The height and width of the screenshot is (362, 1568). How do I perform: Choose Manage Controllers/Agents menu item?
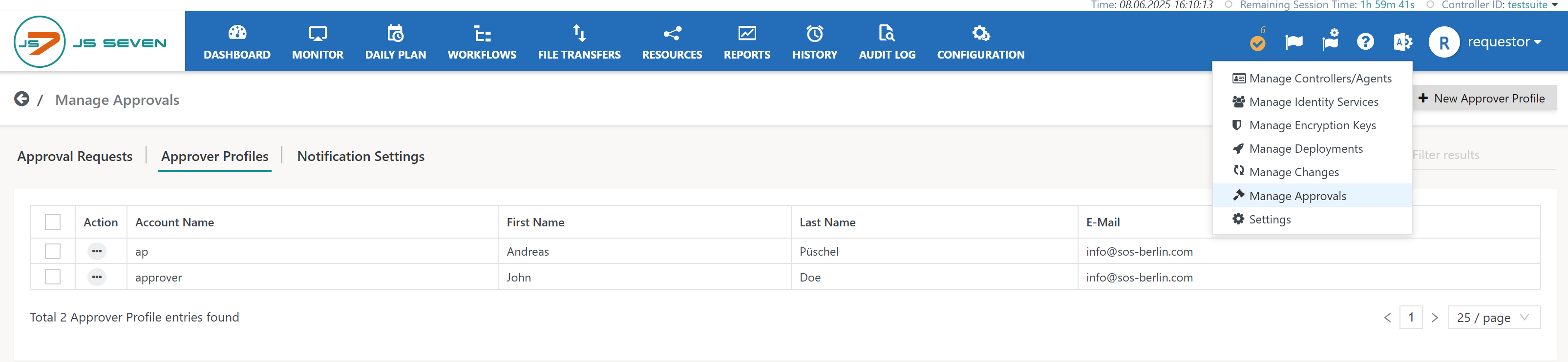click(1312, 79)
